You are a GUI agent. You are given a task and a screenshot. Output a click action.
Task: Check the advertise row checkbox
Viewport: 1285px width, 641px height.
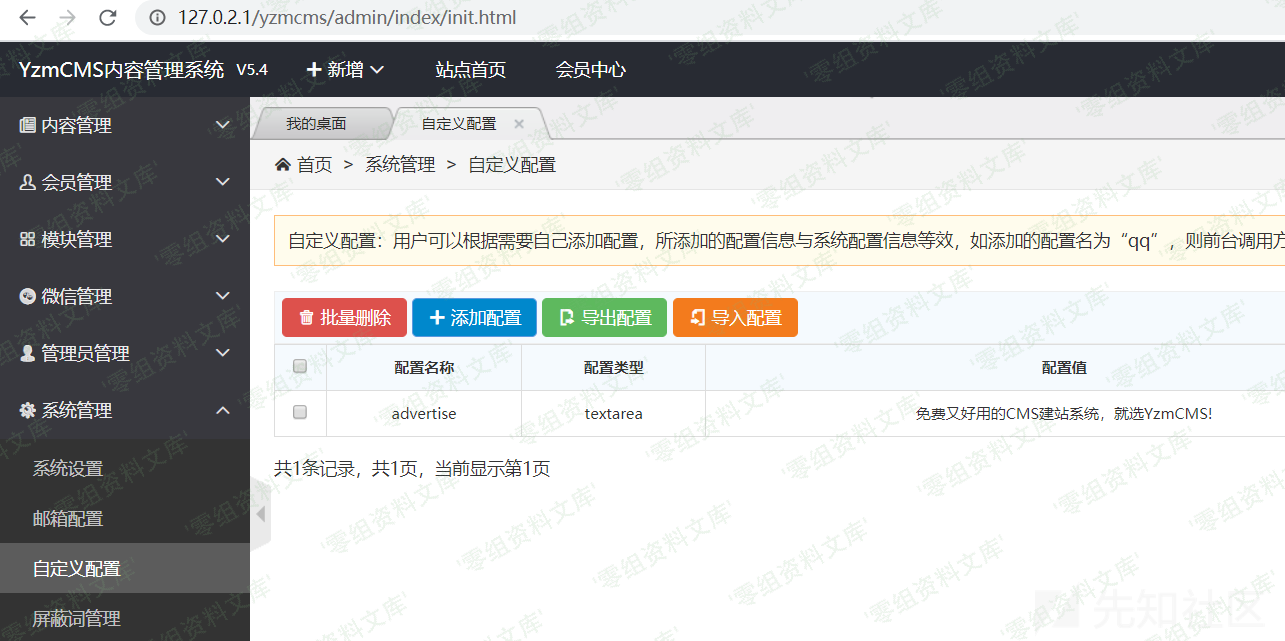300,412
